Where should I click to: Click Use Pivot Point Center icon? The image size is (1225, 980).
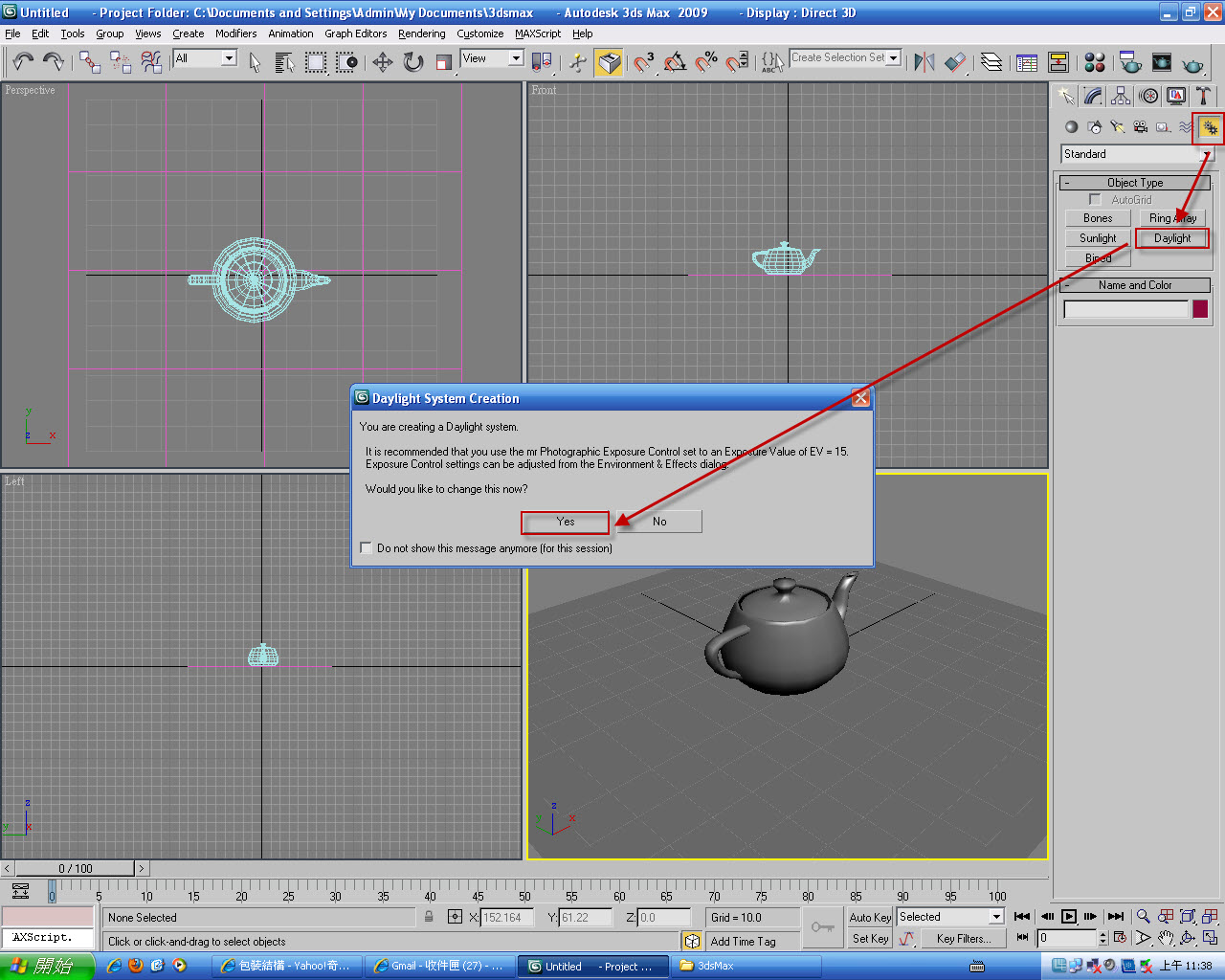tap(542, 62)
